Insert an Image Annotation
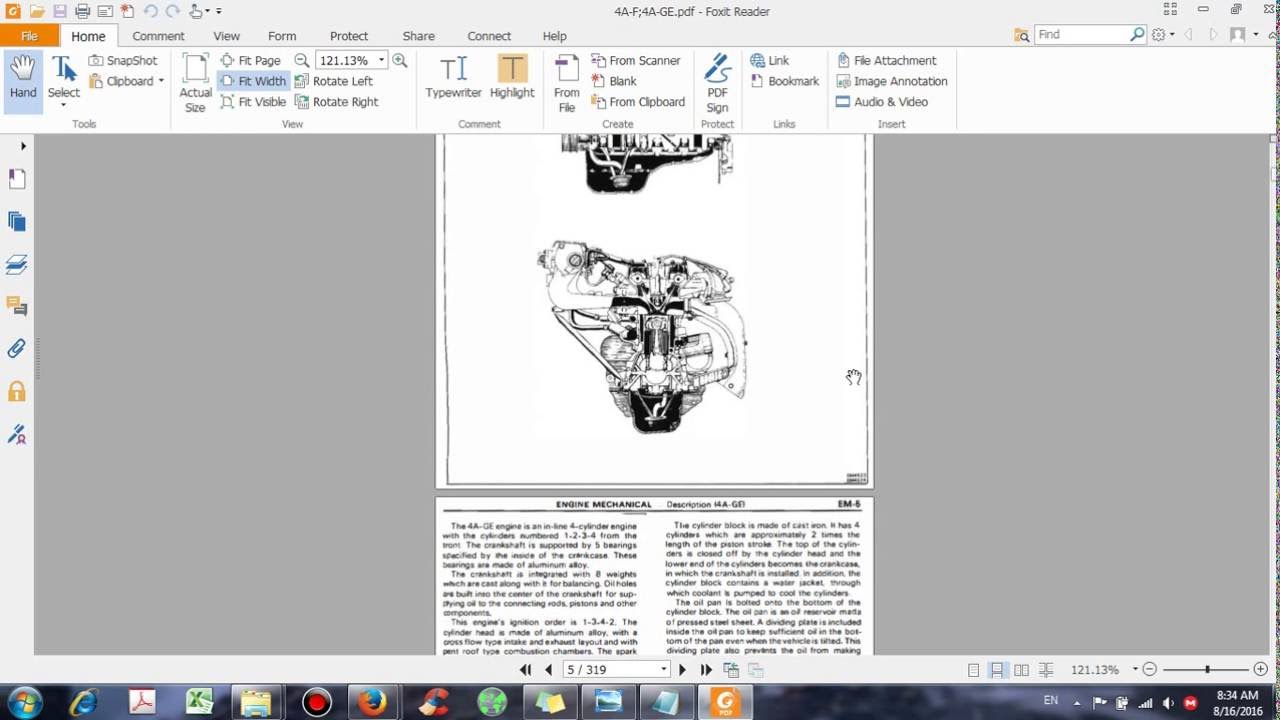The height and width of the screenshot is (720, 1280). pos(891,81)
